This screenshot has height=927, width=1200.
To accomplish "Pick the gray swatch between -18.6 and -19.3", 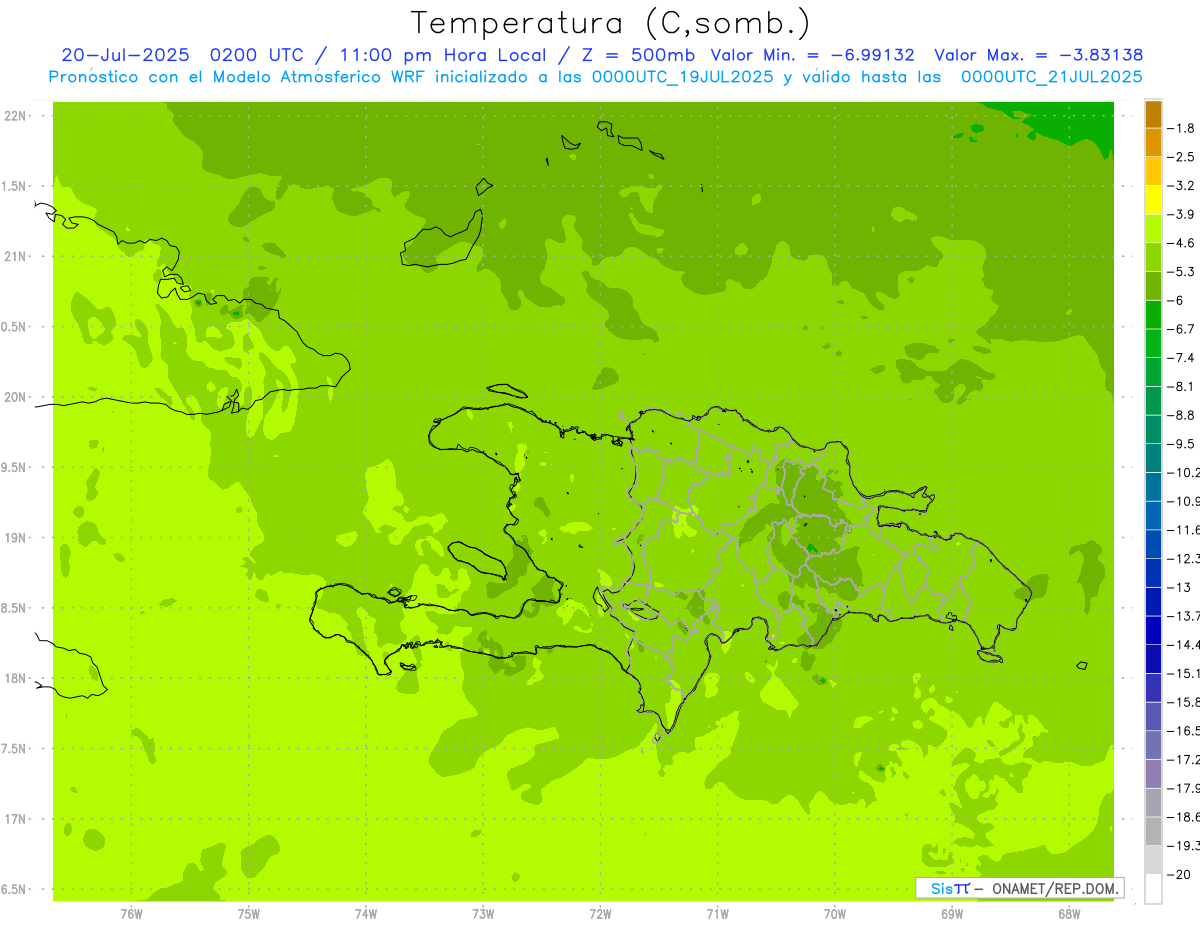I will point(1153,831).
